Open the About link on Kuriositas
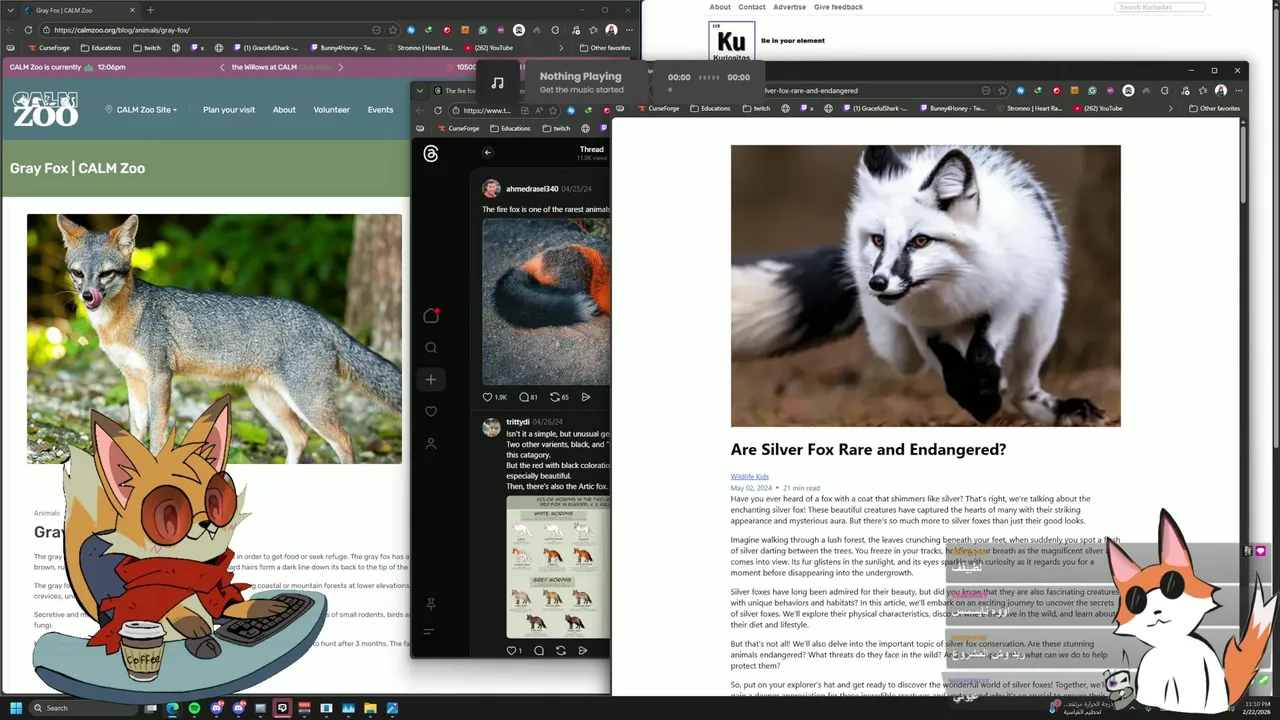This screenshot has height=720, width=1280. click(x=720, y=7)
